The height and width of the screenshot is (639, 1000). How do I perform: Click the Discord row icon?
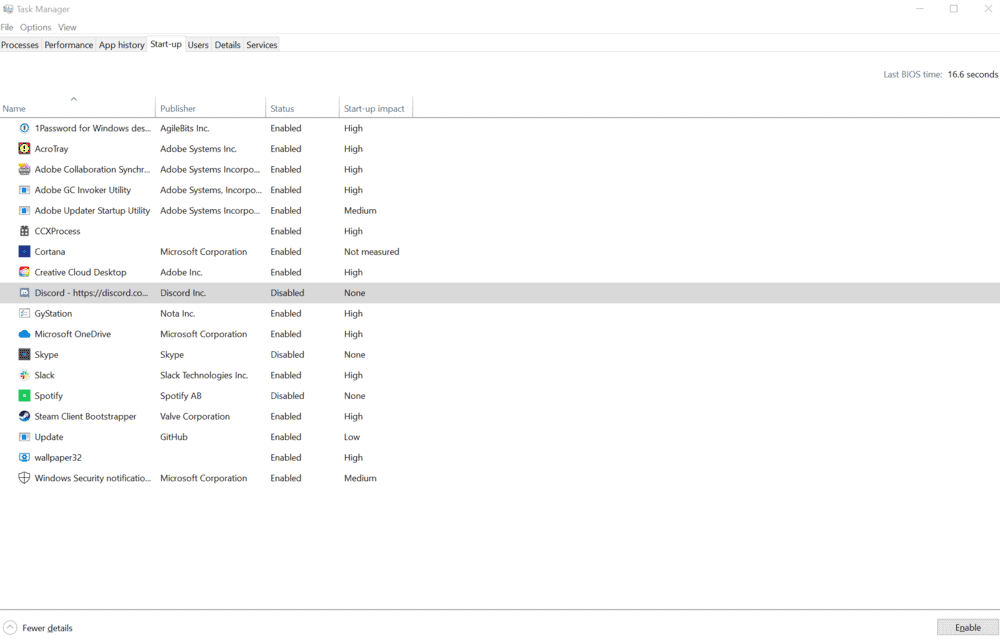pyautogui.click(x=24, y=293)
